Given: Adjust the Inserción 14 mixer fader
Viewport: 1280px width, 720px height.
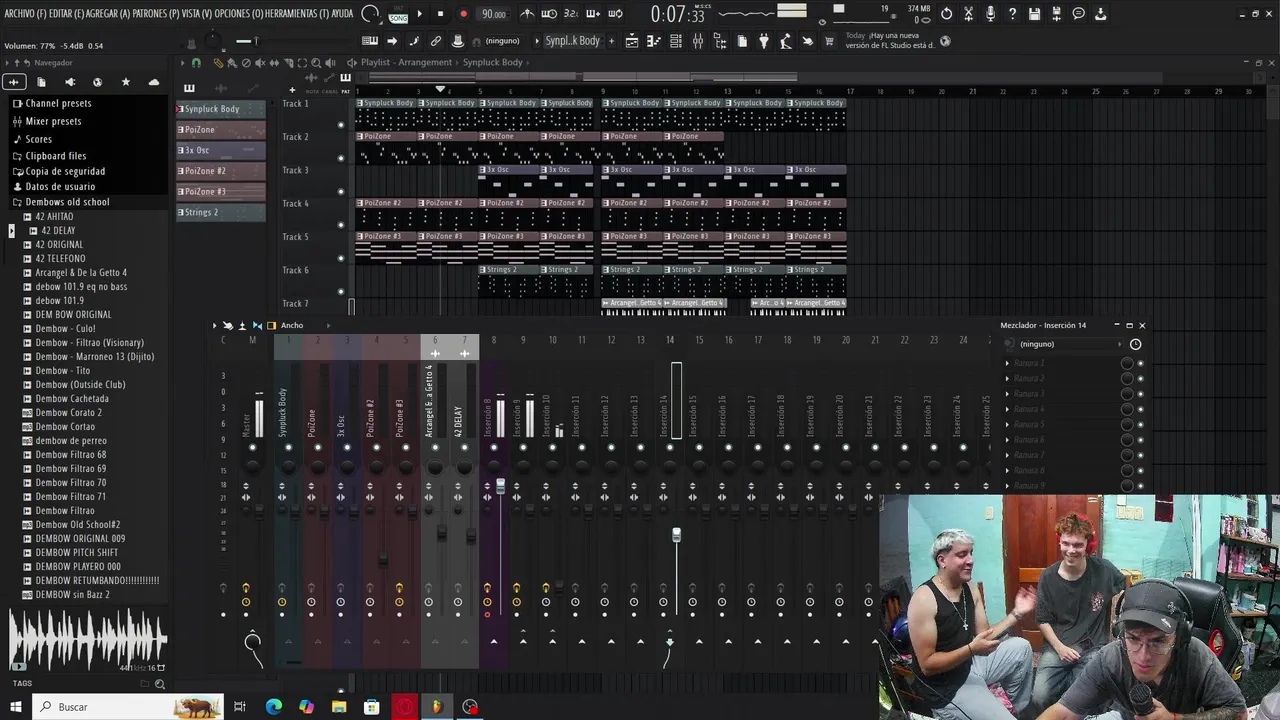Looking at the screenshot, I should (676, 536).
